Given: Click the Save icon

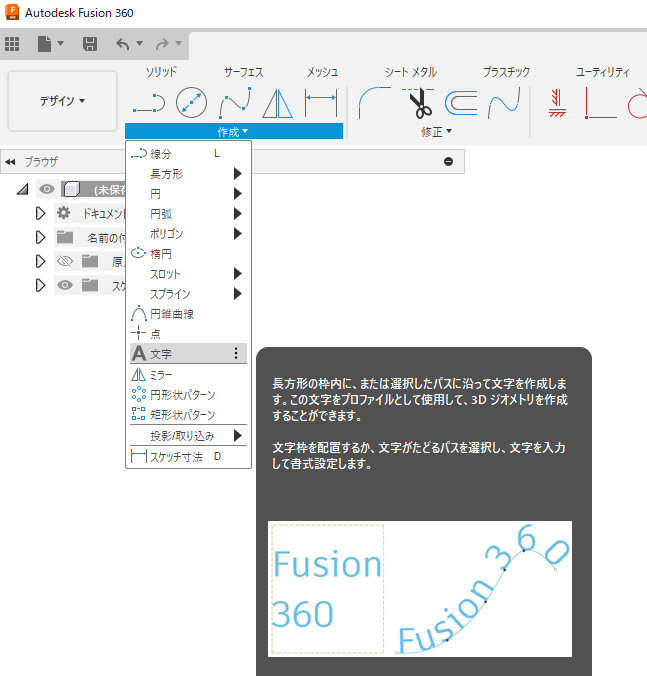Looking at the screenshot, I should click(x=90, y=44).
